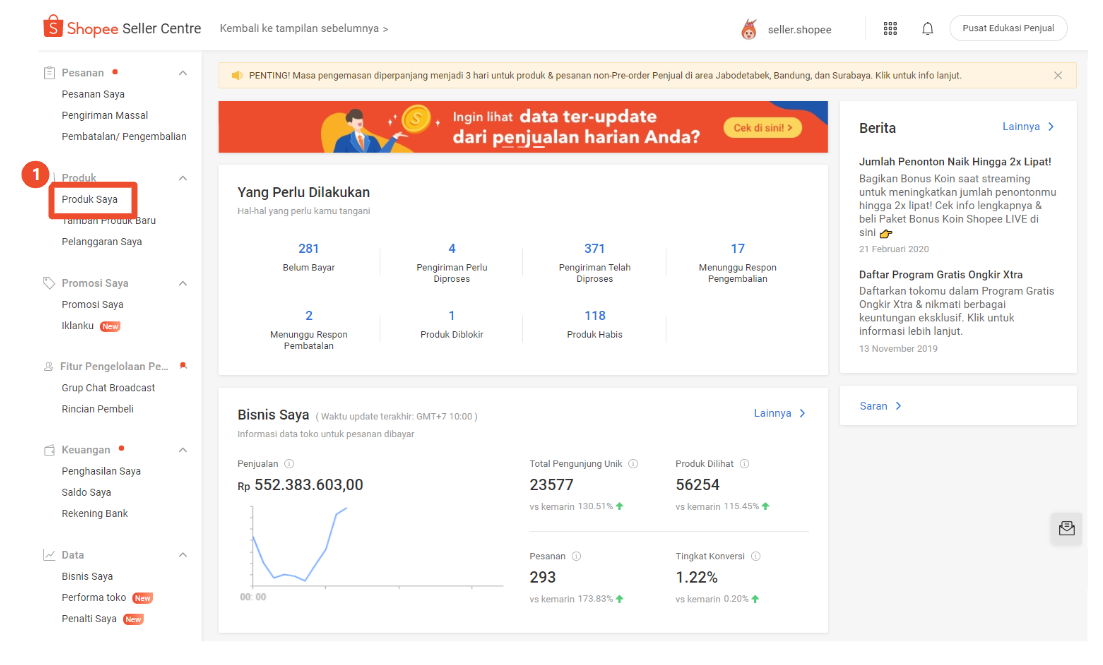Screen dimensions: 1103x665
Task: Open the floating inbox icon at right edge
Action: coord(1066,528)
